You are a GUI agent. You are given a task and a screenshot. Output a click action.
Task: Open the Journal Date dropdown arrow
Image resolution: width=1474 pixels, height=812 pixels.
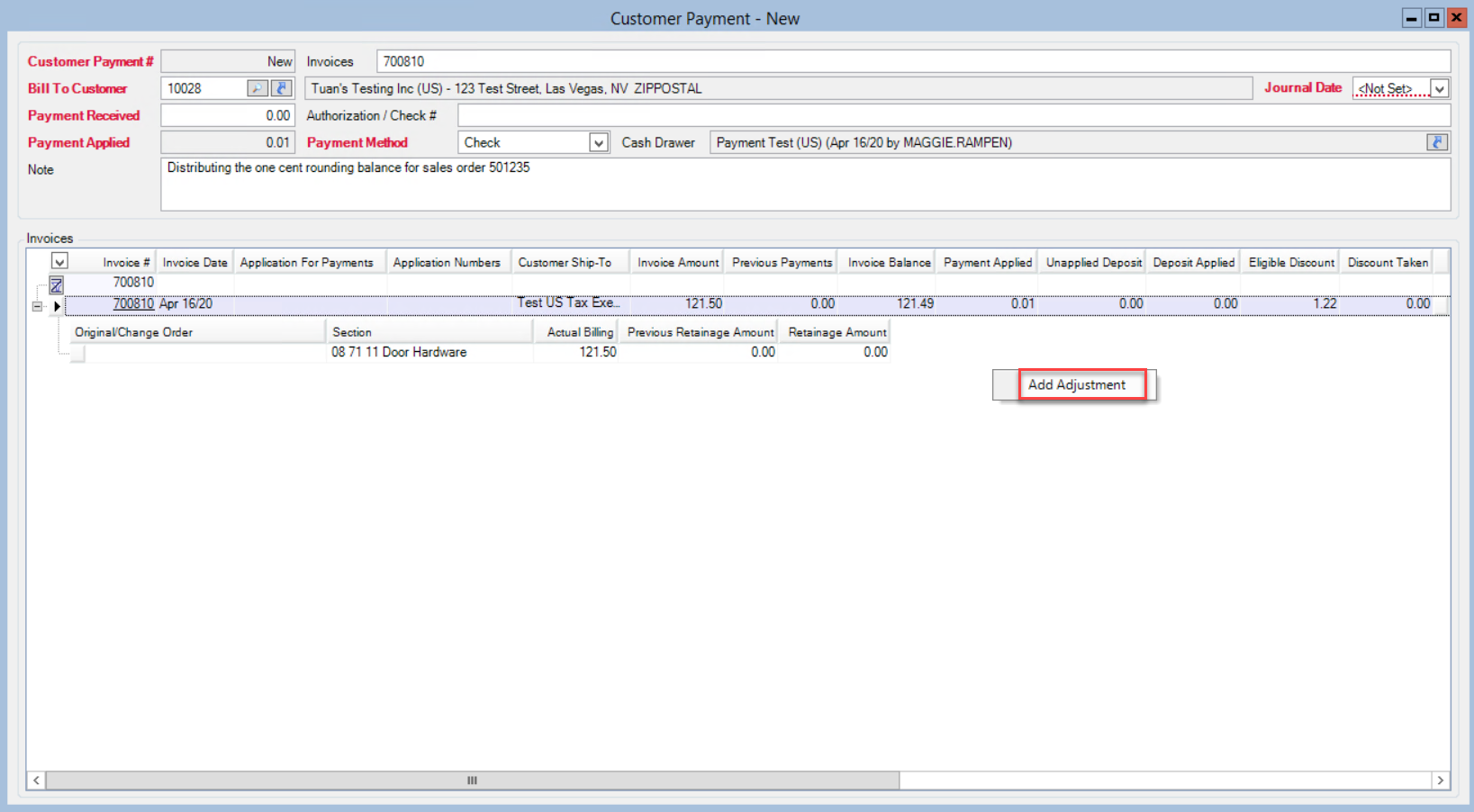(1440, 88)
